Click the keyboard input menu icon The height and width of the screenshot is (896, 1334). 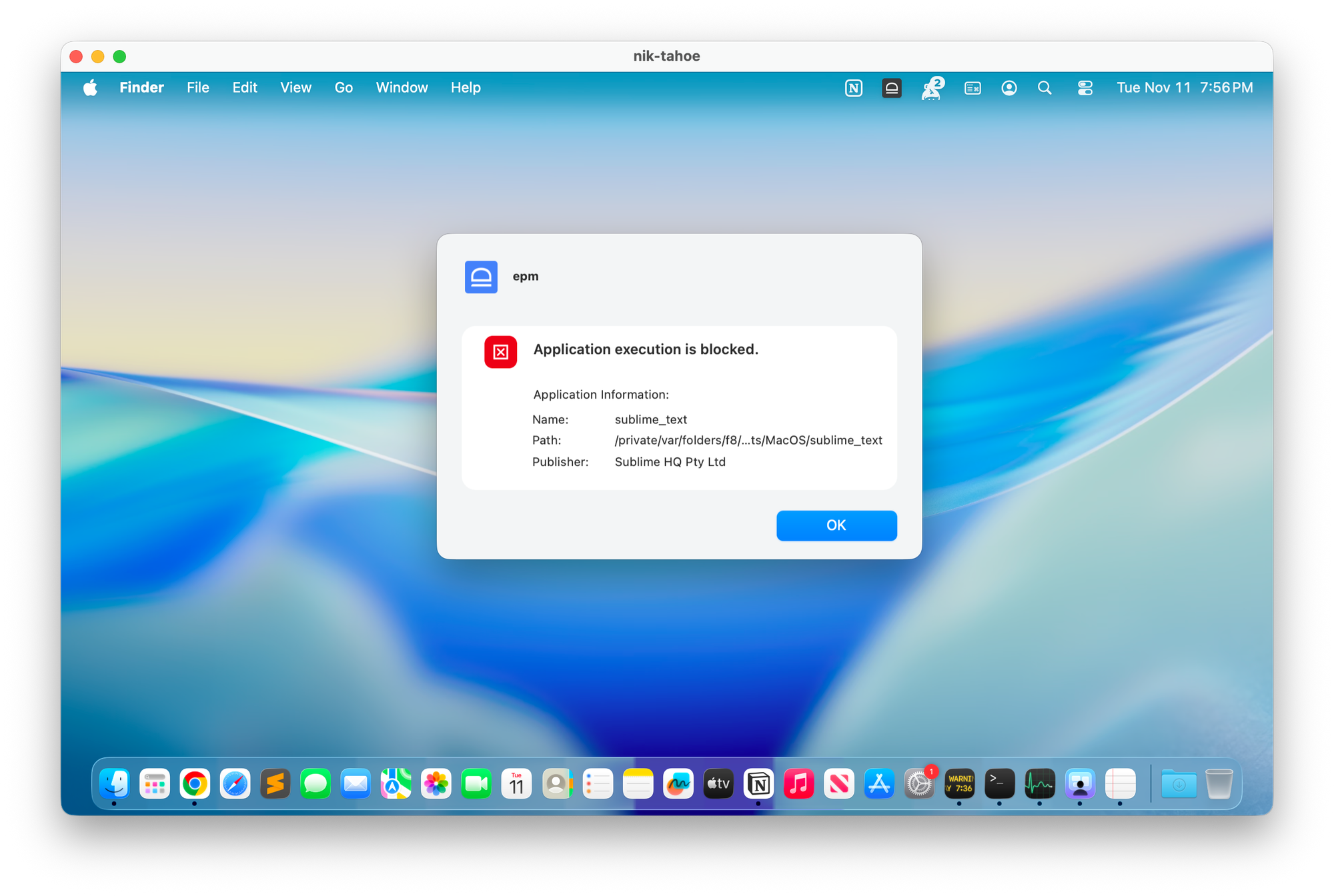click(972, 88)
